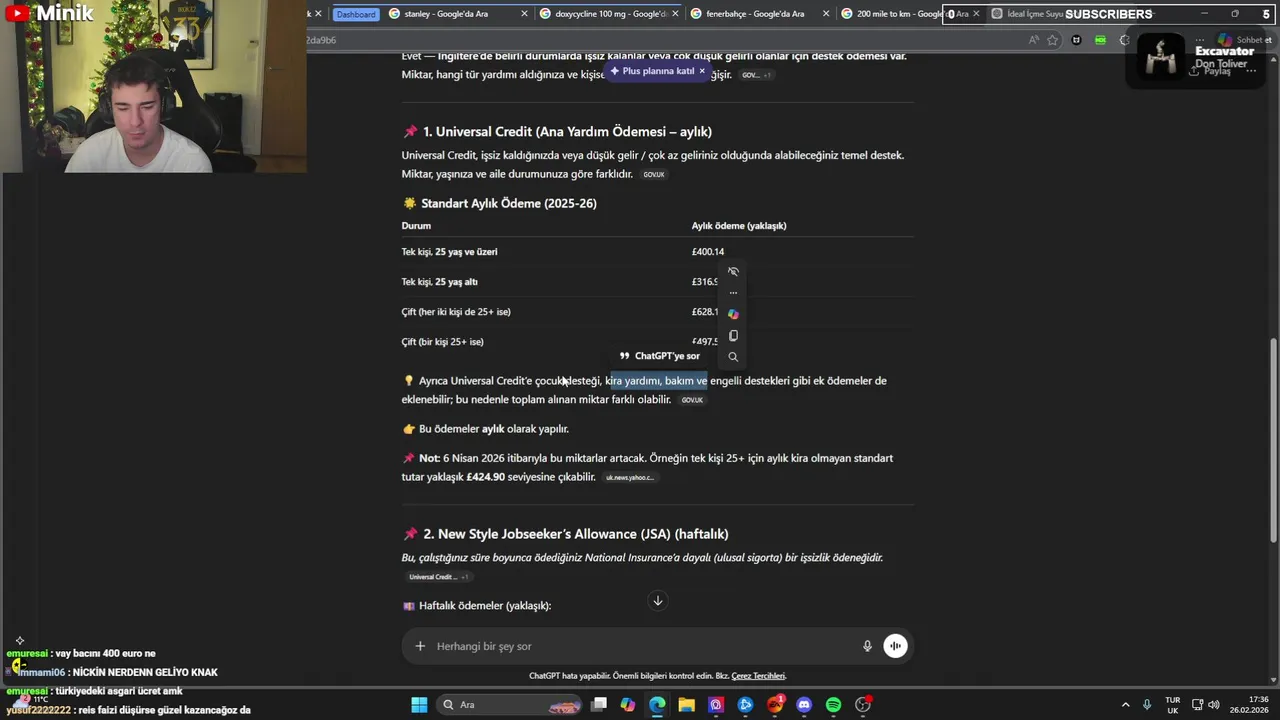The image size is (1280, 720).
Task: Switch to the Dashboard tab
Action: tap(356, 14)
